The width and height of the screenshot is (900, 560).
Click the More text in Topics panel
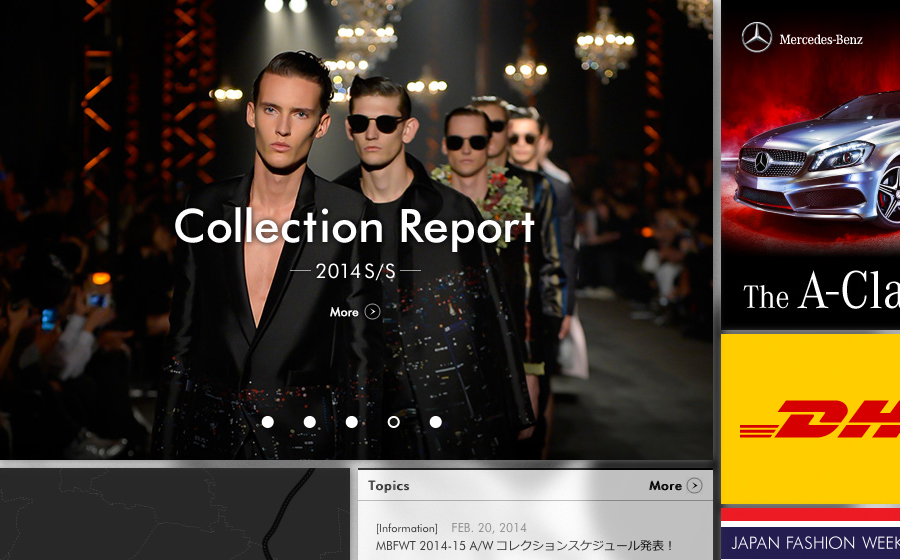tap(665, 486)
